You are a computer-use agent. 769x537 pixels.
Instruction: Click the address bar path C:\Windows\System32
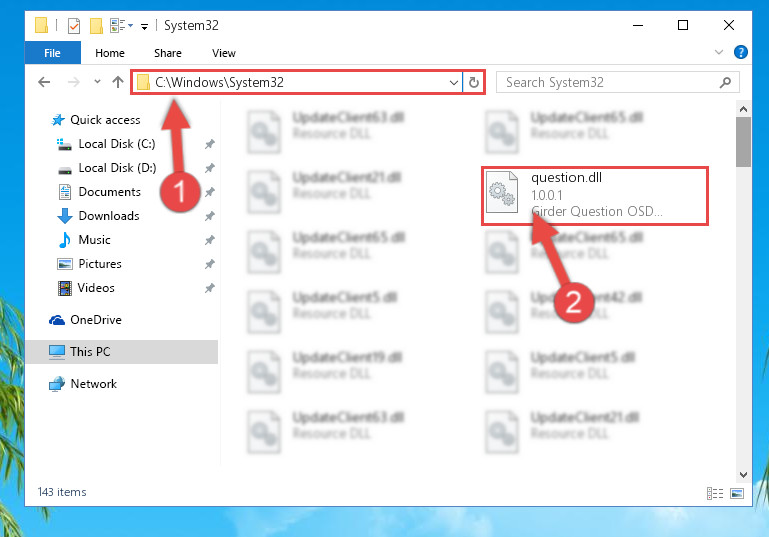pos(219,82)
